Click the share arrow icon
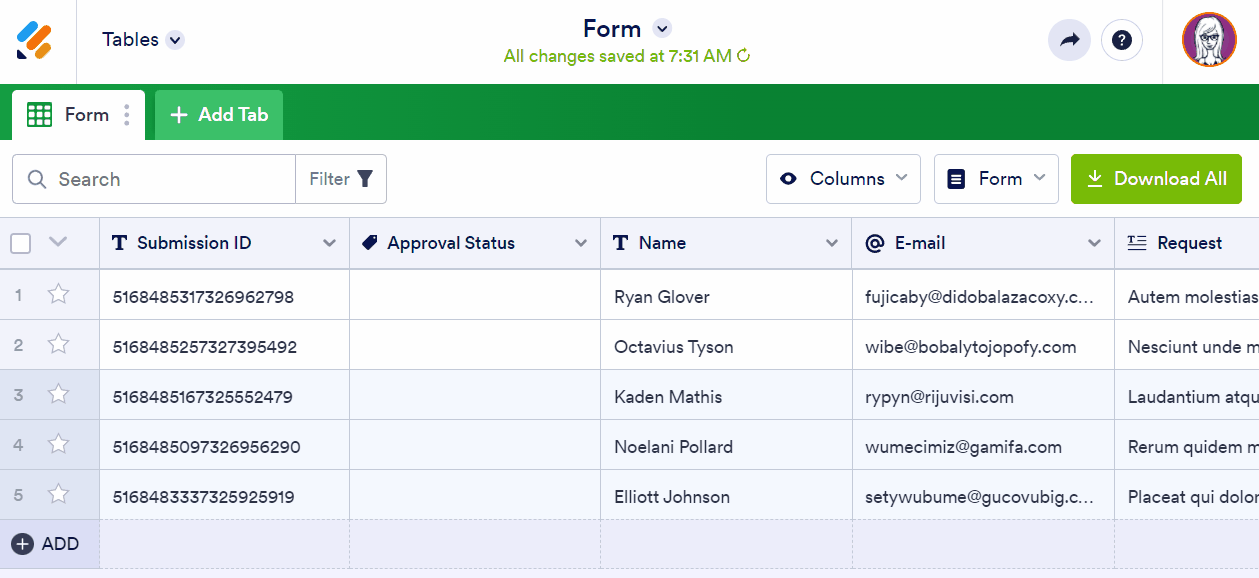The width and height of the screenshot is (1259, 578). pos(1069,40)
